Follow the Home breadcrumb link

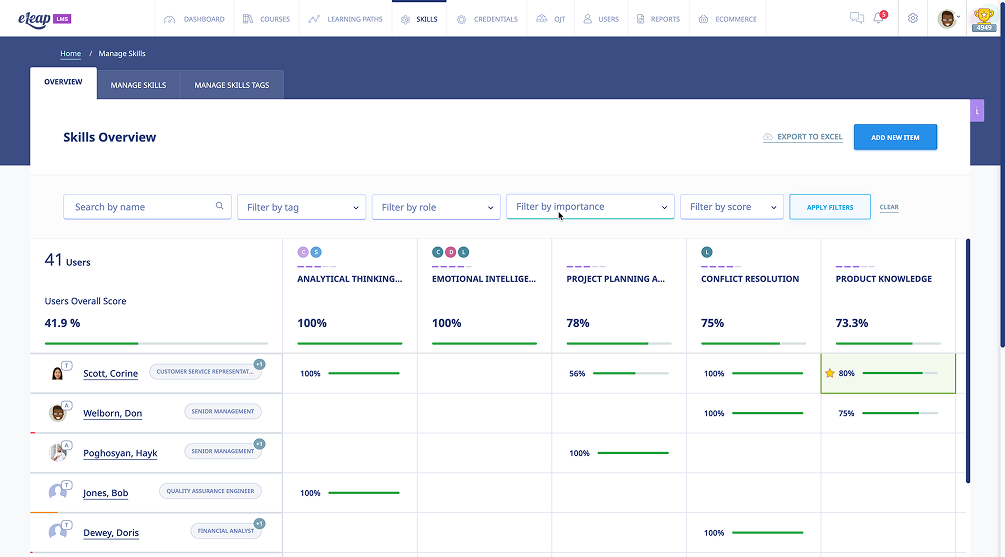pos(71,53)
